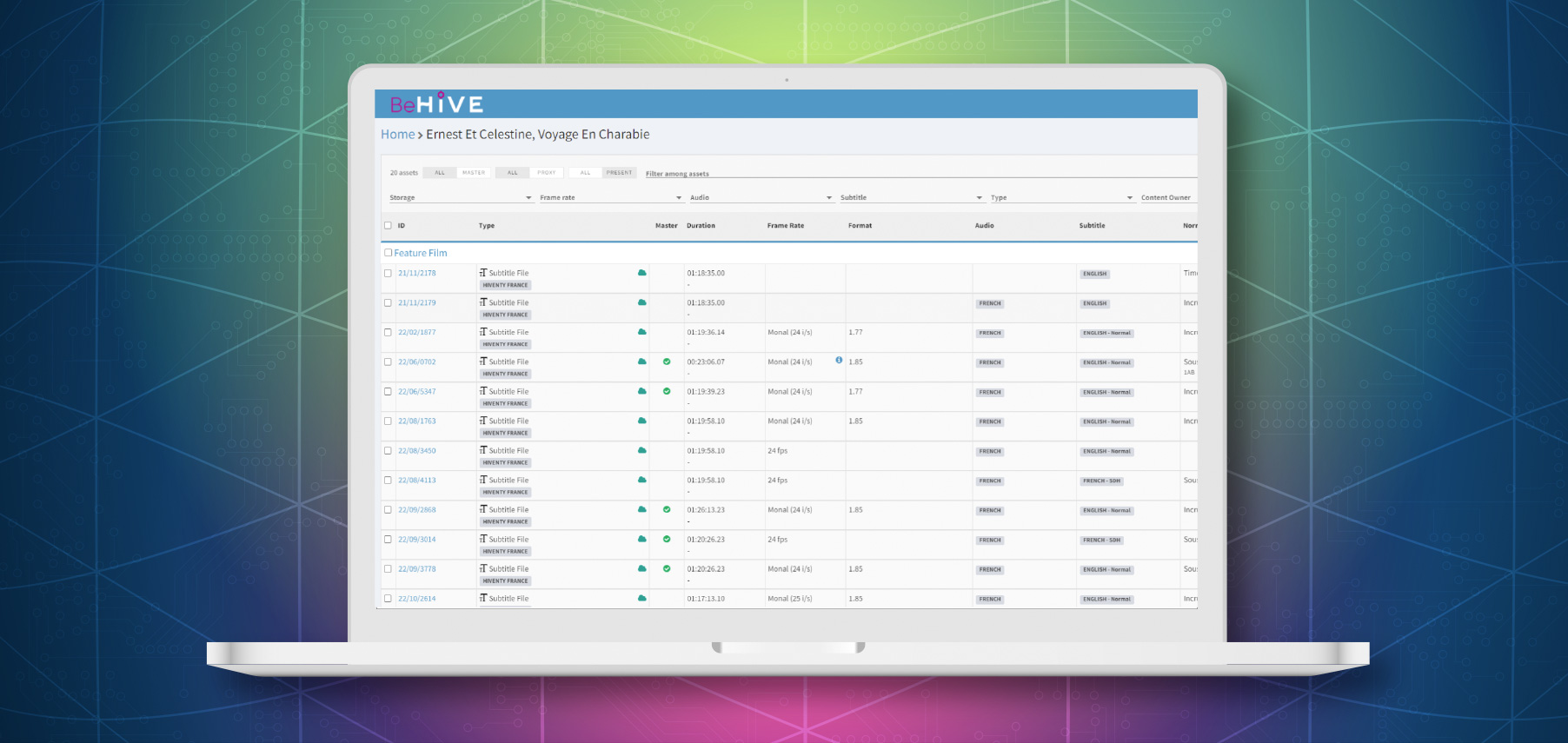
Task: Check the box for asset 21/11/2179
Action: coord(388,302)
